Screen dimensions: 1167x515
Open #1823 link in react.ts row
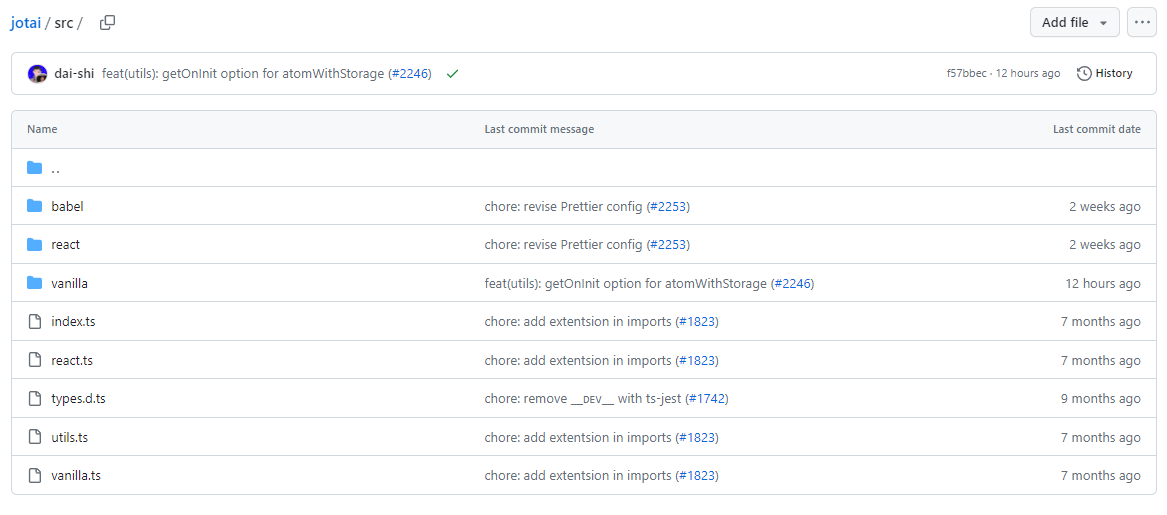(x=697, y=360)
